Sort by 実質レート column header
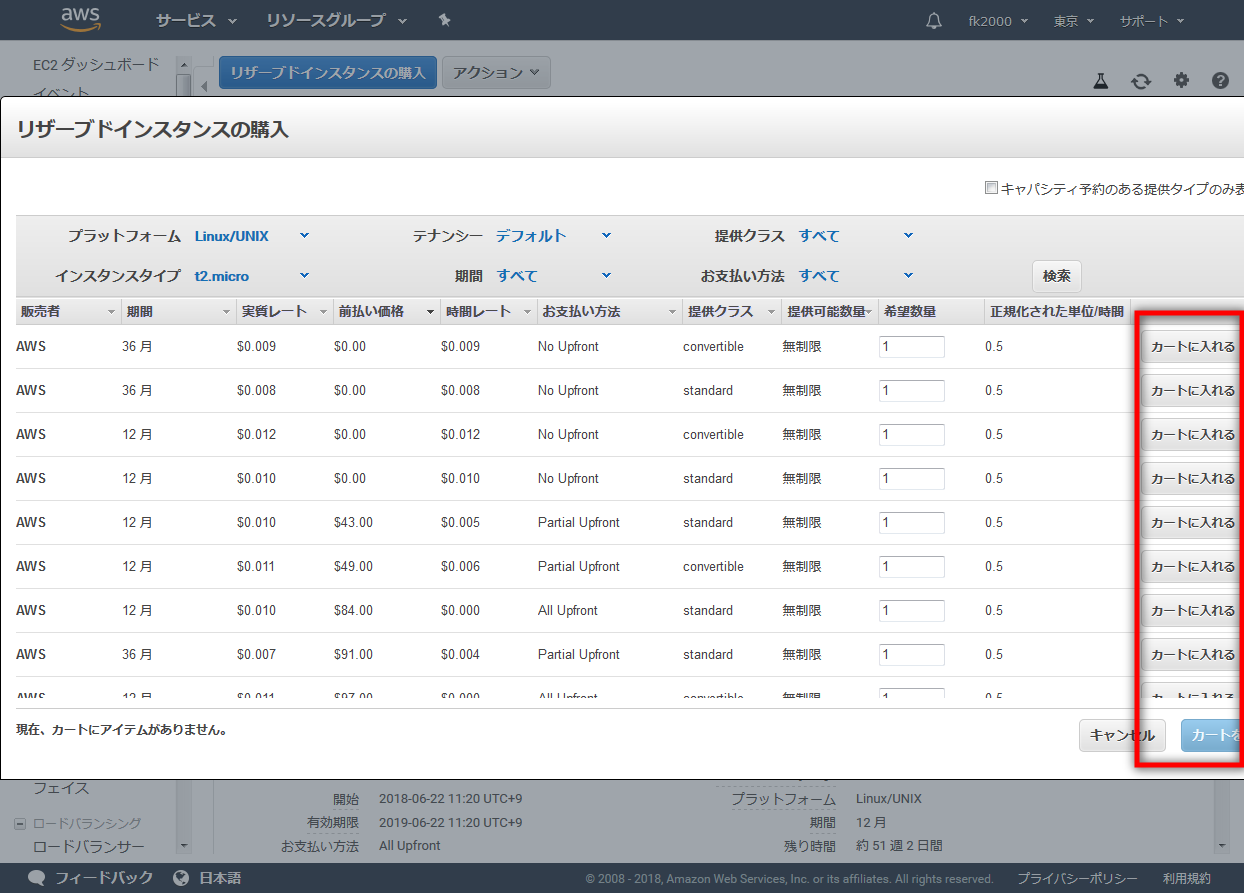This screenshot has width=1244, height=893. coord(285,312)
